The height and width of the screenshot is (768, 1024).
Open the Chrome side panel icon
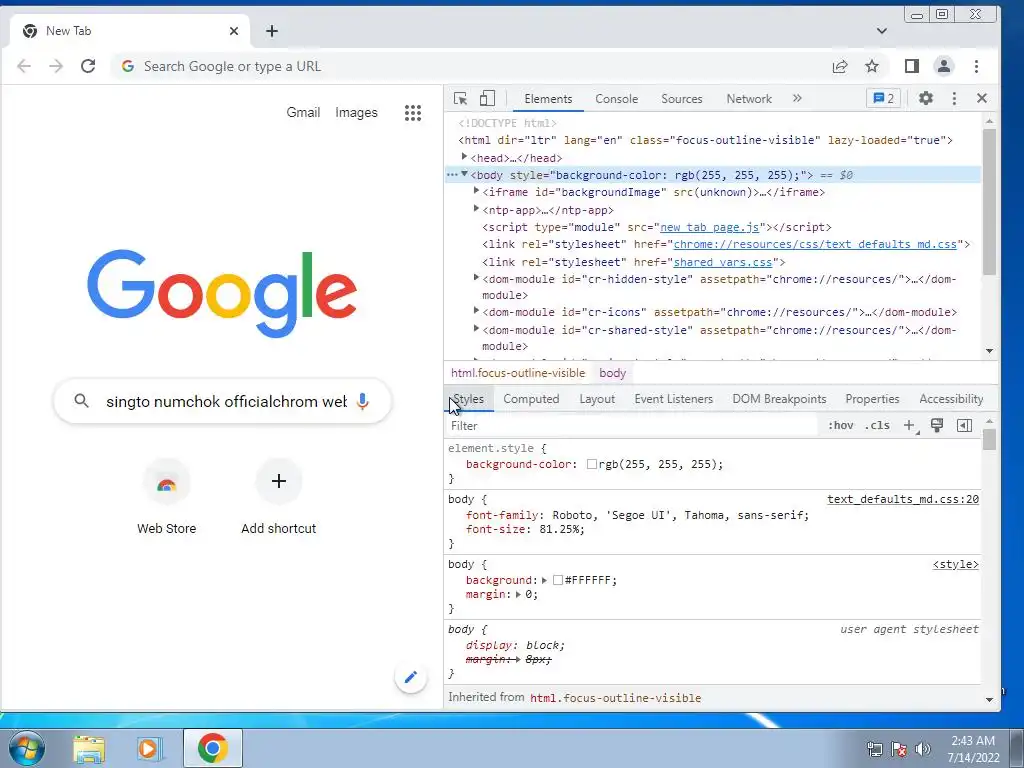point(912,66)
